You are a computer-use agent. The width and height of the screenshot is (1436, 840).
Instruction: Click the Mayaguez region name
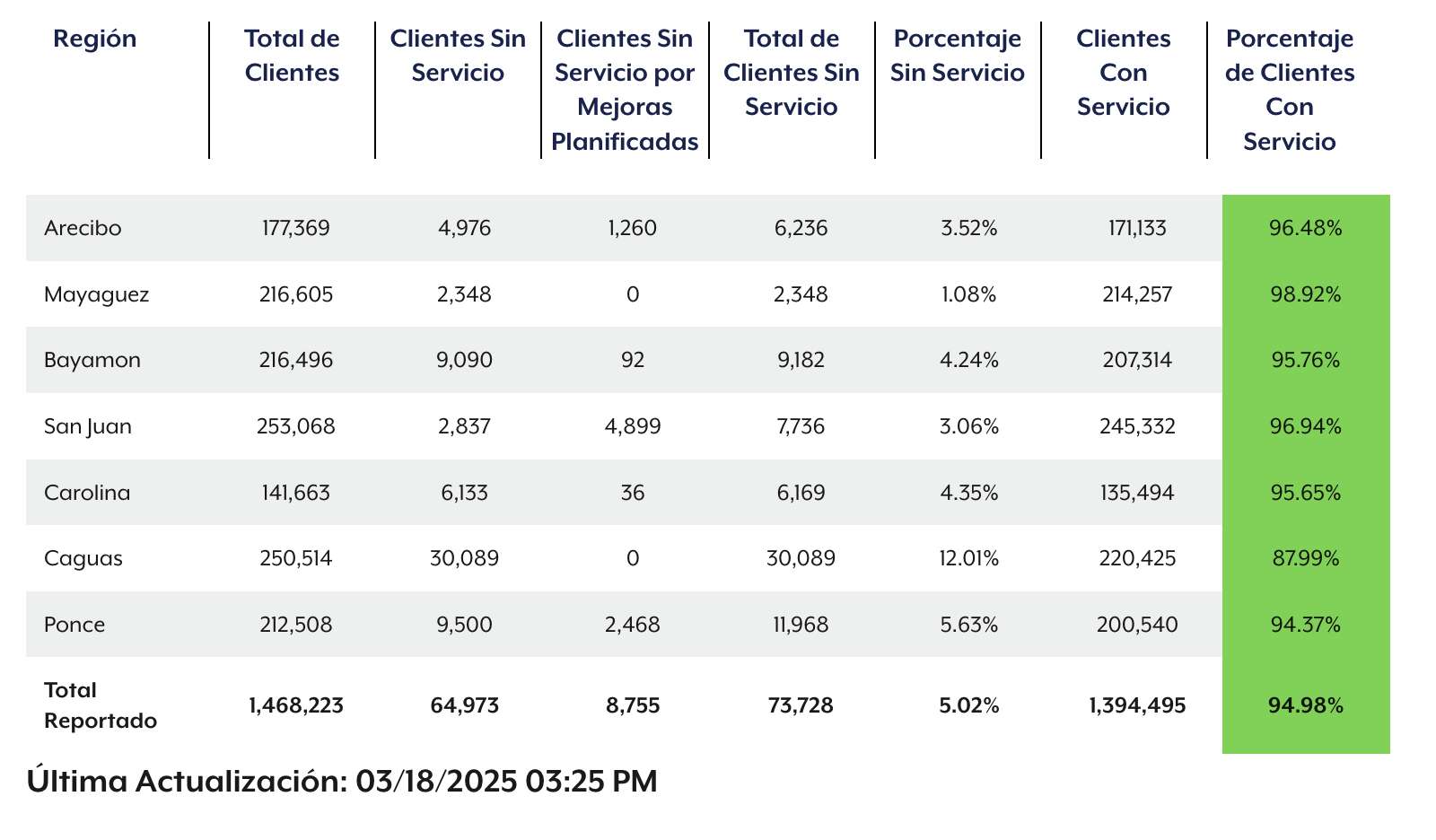point(97,294)
